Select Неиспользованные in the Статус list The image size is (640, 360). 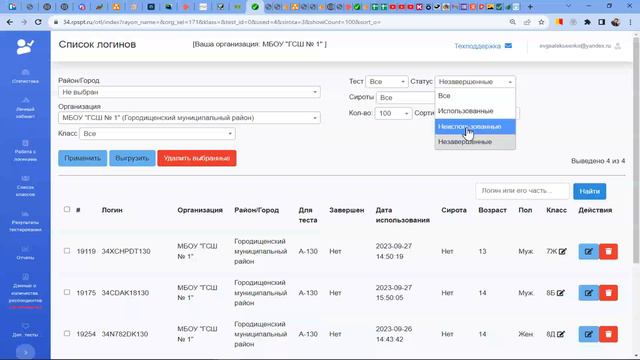[x=475, y=127]
